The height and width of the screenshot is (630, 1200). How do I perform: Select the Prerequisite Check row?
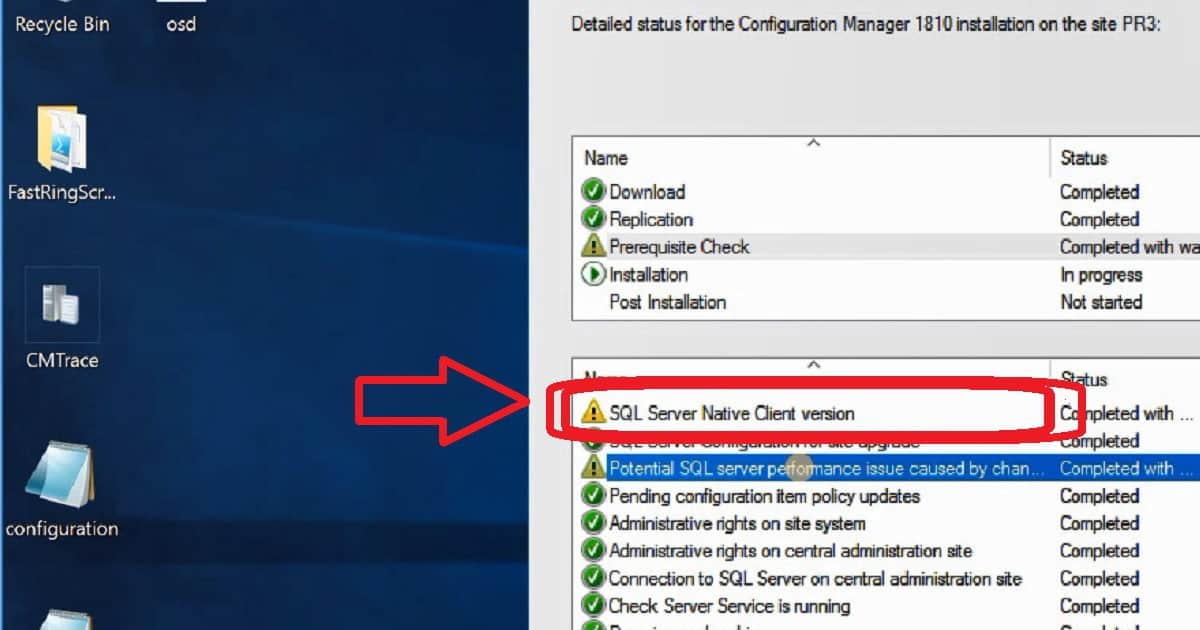point(886,246)
